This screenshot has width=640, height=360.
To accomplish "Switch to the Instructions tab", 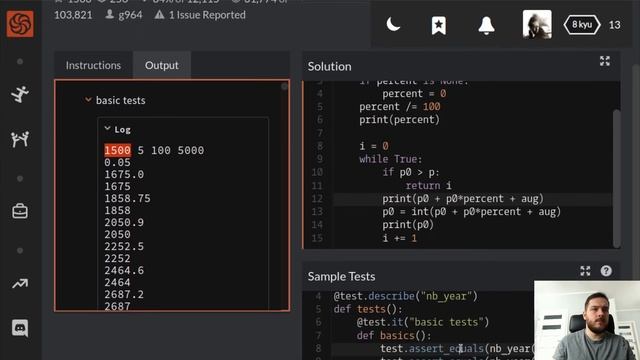I will coord(93,65).
